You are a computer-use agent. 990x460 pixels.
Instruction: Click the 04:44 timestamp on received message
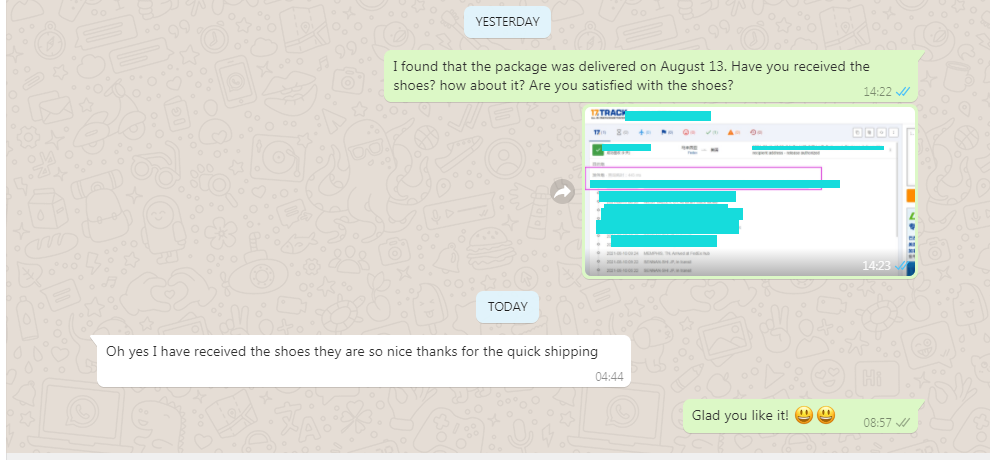tap(609, 377)
